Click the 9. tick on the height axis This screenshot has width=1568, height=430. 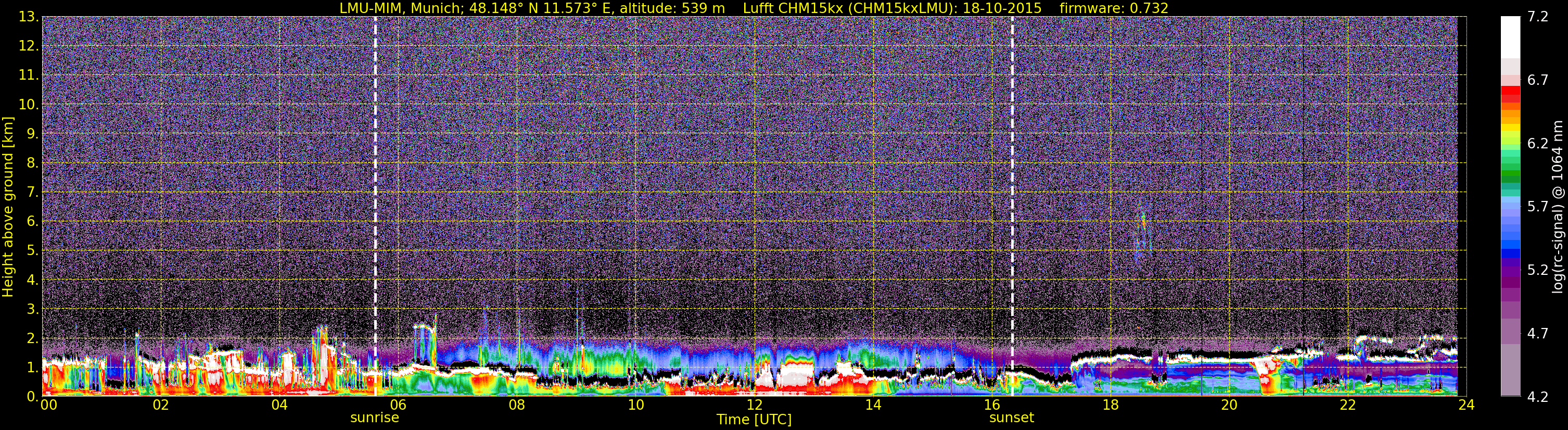click(32, 133)
